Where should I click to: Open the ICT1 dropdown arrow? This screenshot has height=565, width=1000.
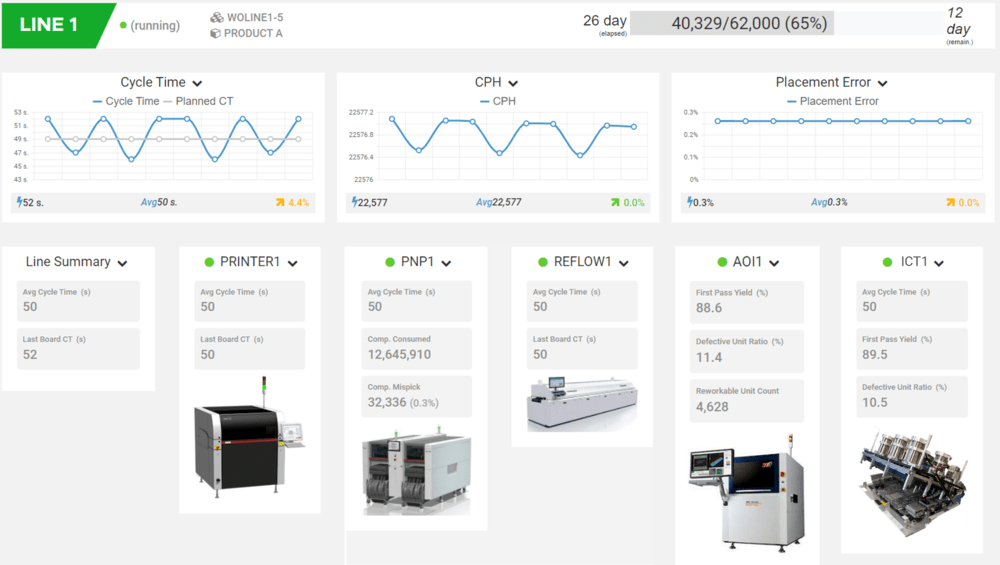(x=939, y=263)
